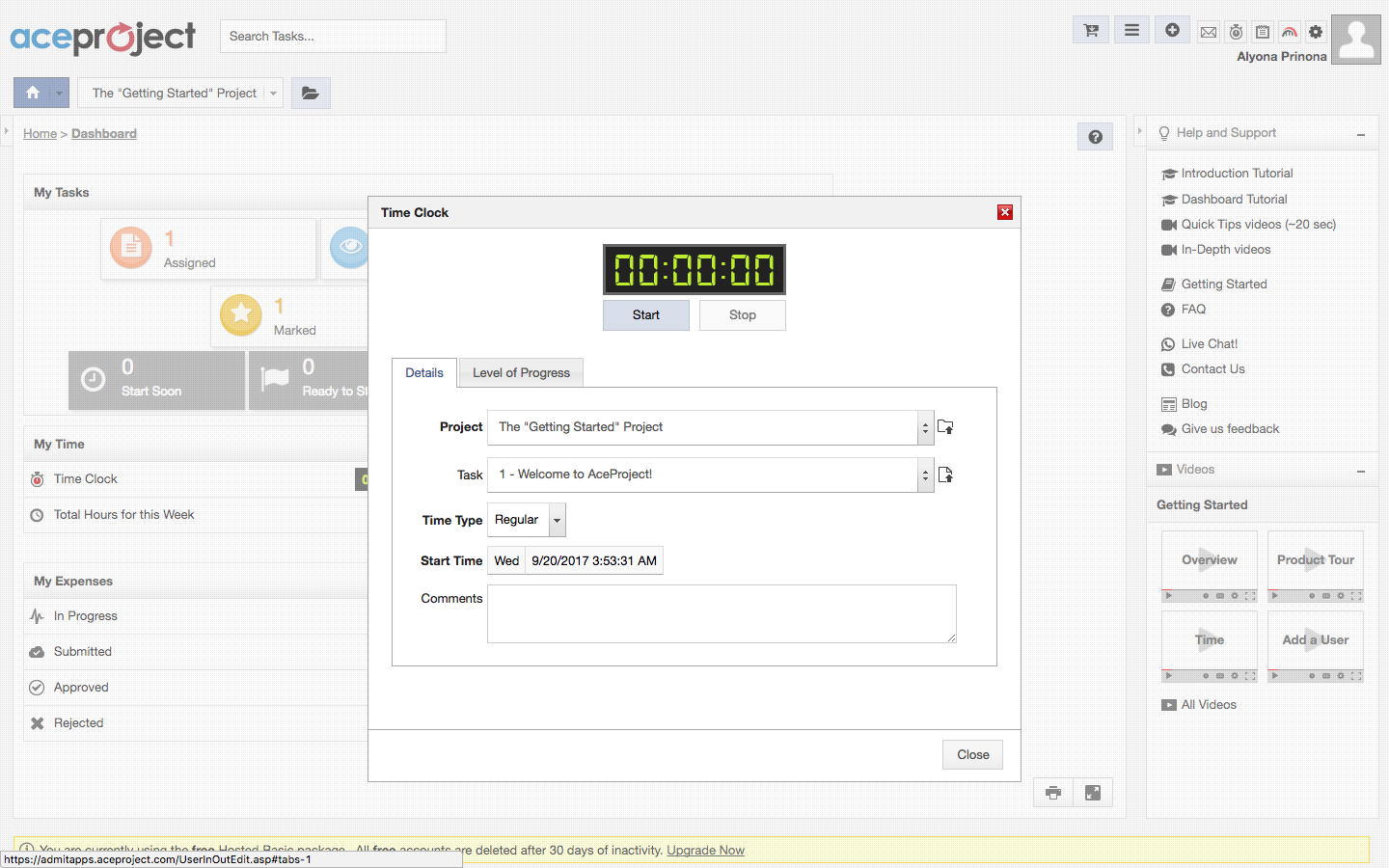Viewport: 1389px width, 868px height.
Task: Click the open-task icon beside Task field
Action: point(945,475)
